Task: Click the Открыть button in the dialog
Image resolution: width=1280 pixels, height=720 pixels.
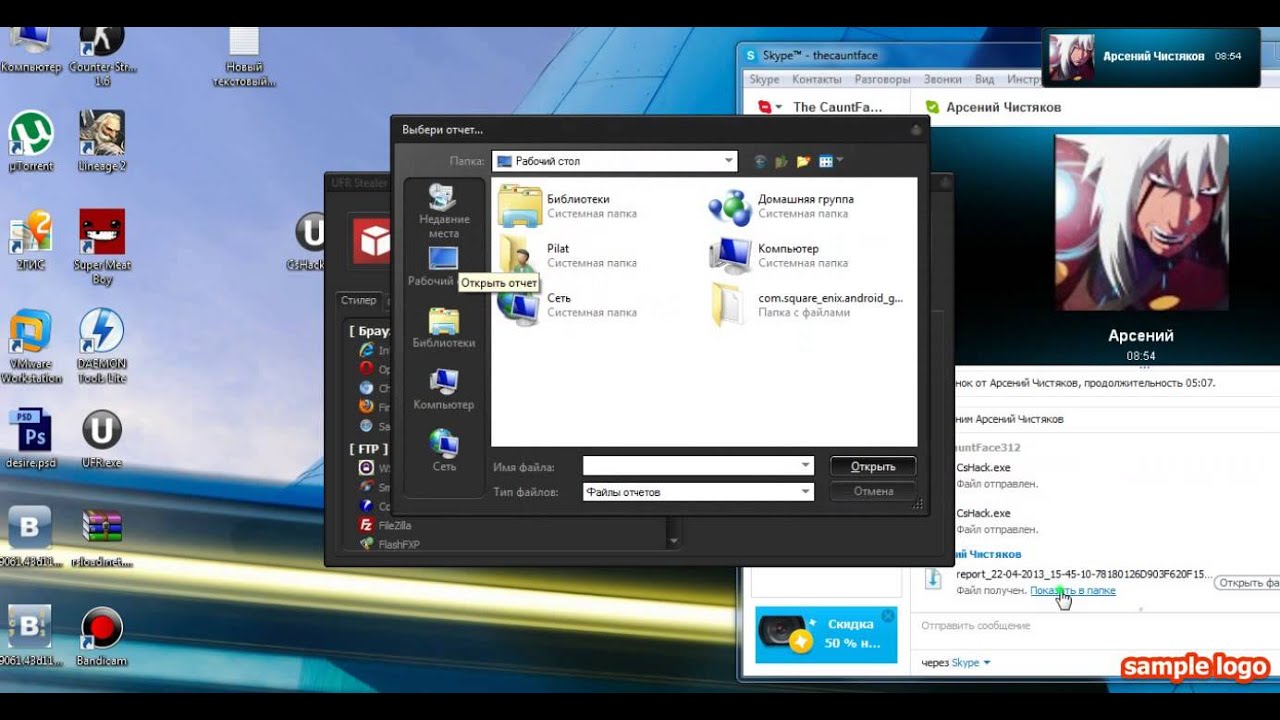Action: pos(873,466)
